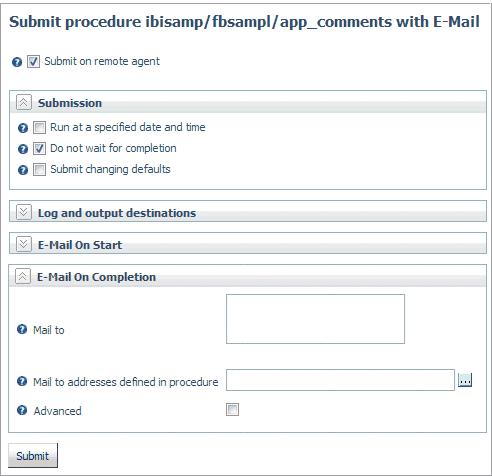Tick the Submit changing defaults checkbox
This screenshot has width=492, height=476.
39,170
